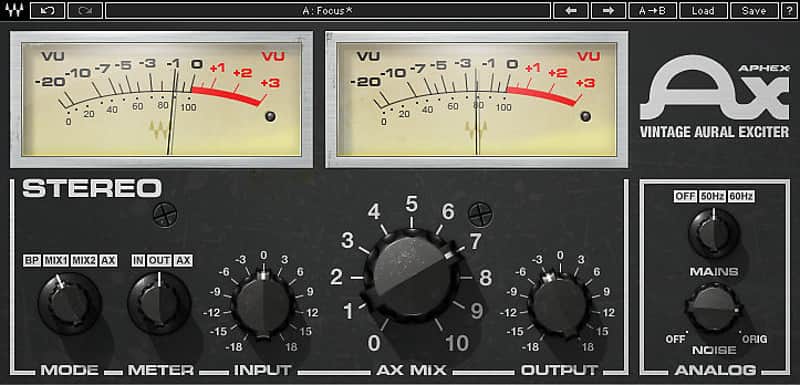The image size is (800, 385).
Task: Undo the last change
Action: pyautogui.click(x=47, y=10)
